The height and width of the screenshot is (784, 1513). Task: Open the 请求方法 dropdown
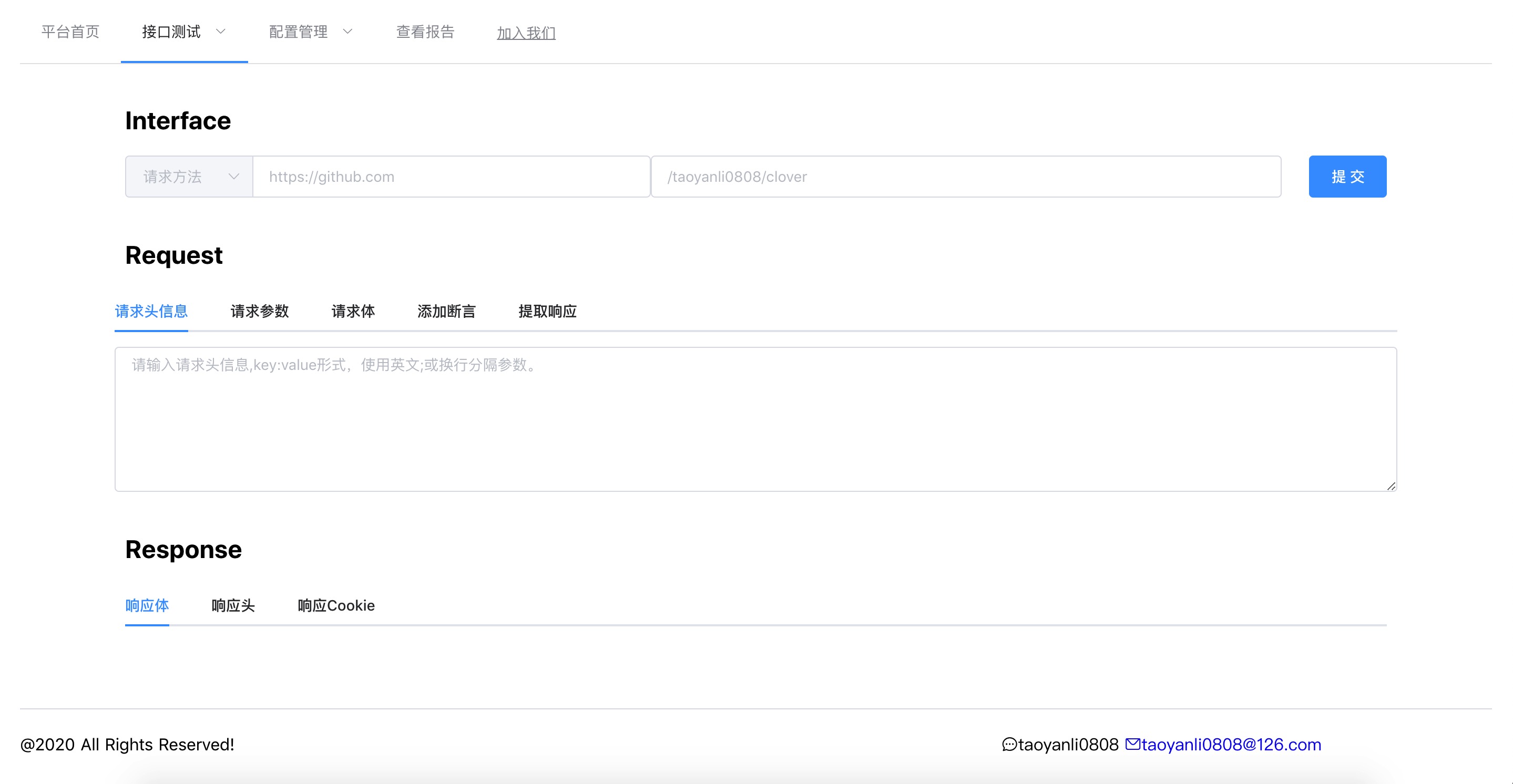(x=189, y=176)
